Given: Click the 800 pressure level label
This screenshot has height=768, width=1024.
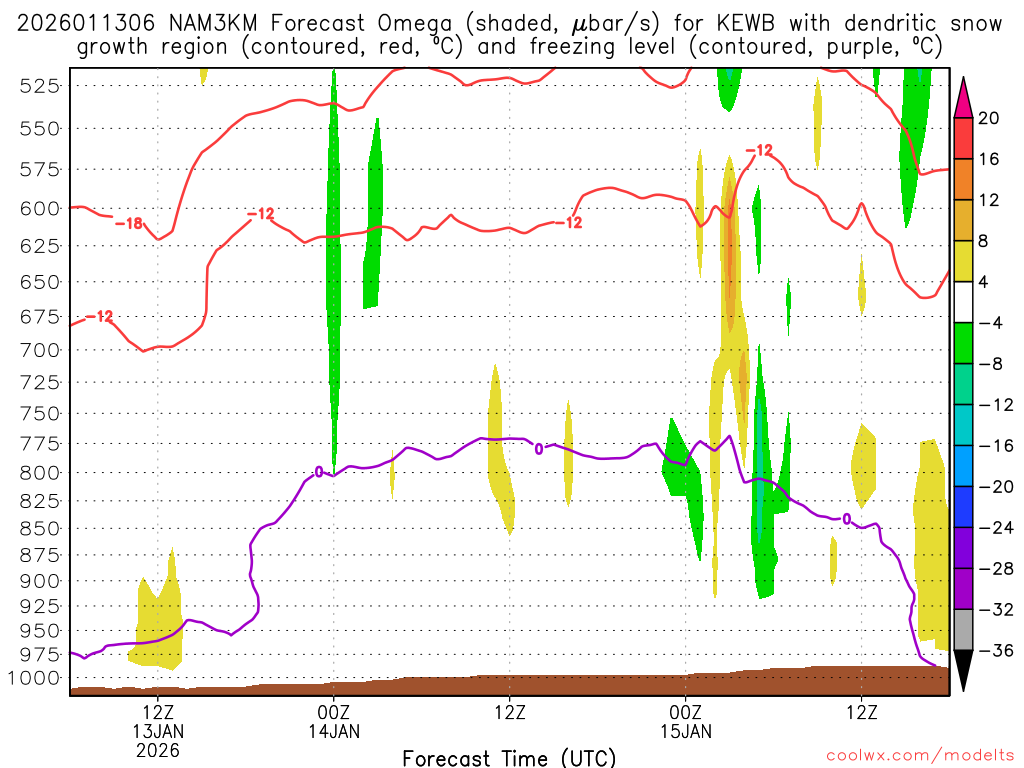Looking at the screenshot, I should coord(39,473).
